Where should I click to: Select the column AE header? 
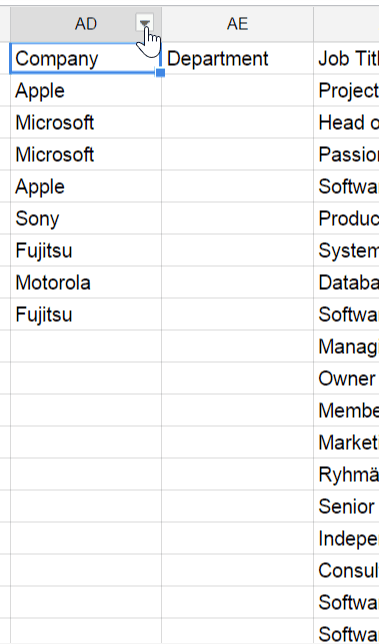click(x=237, y=24)
